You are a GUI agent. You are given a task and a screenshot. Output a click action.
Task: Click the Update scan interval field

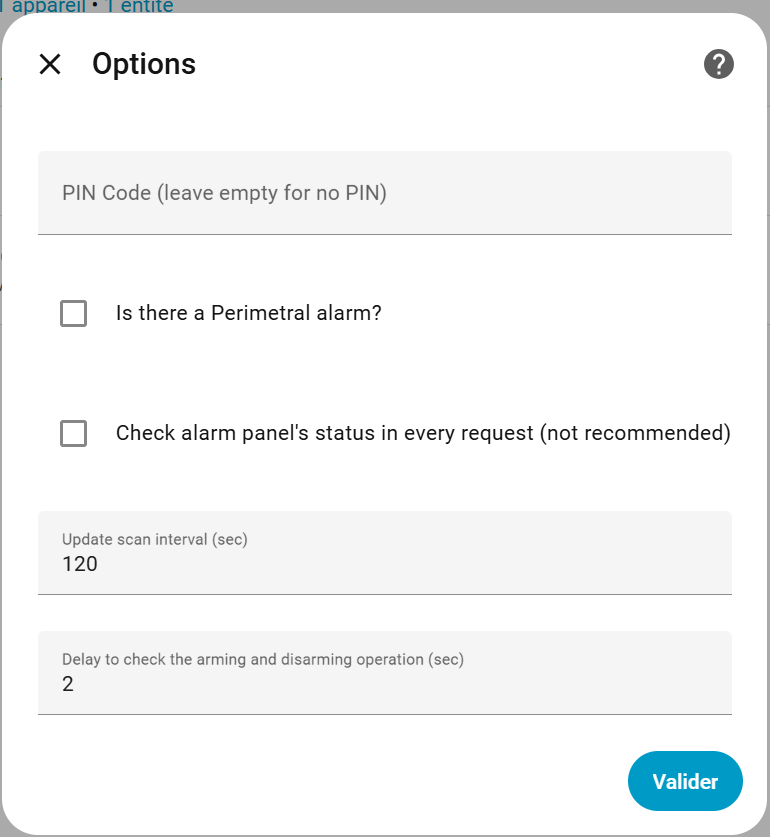385,553
